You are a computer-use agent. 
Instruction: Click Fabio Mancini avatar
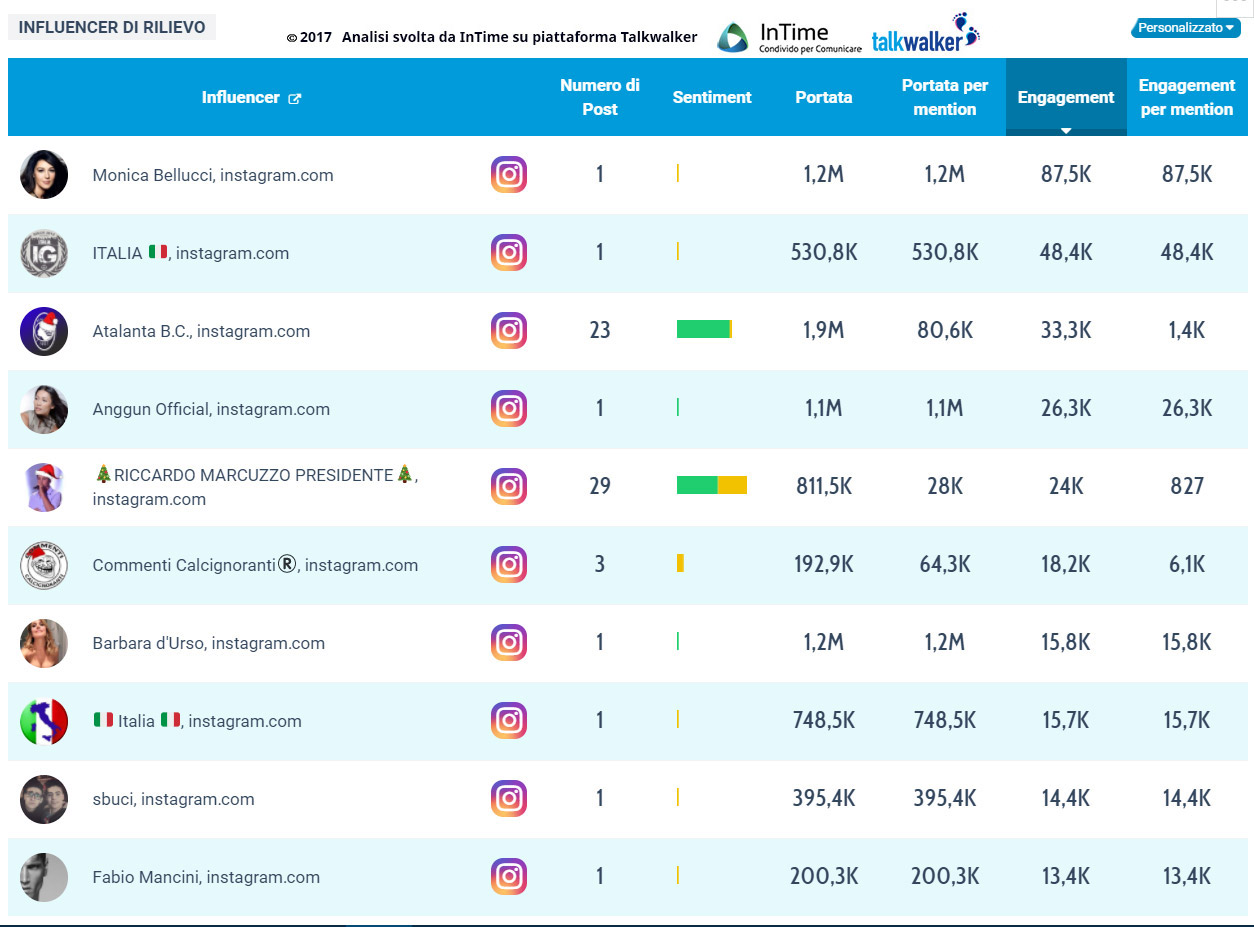click(x=44, y=877)
